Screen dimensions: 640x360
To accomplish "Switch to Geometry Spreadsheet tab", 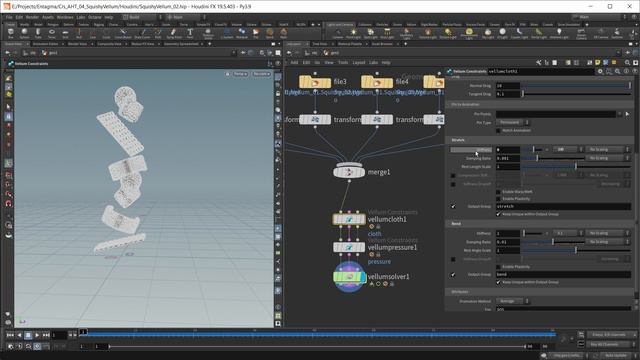I will point(181,44).
